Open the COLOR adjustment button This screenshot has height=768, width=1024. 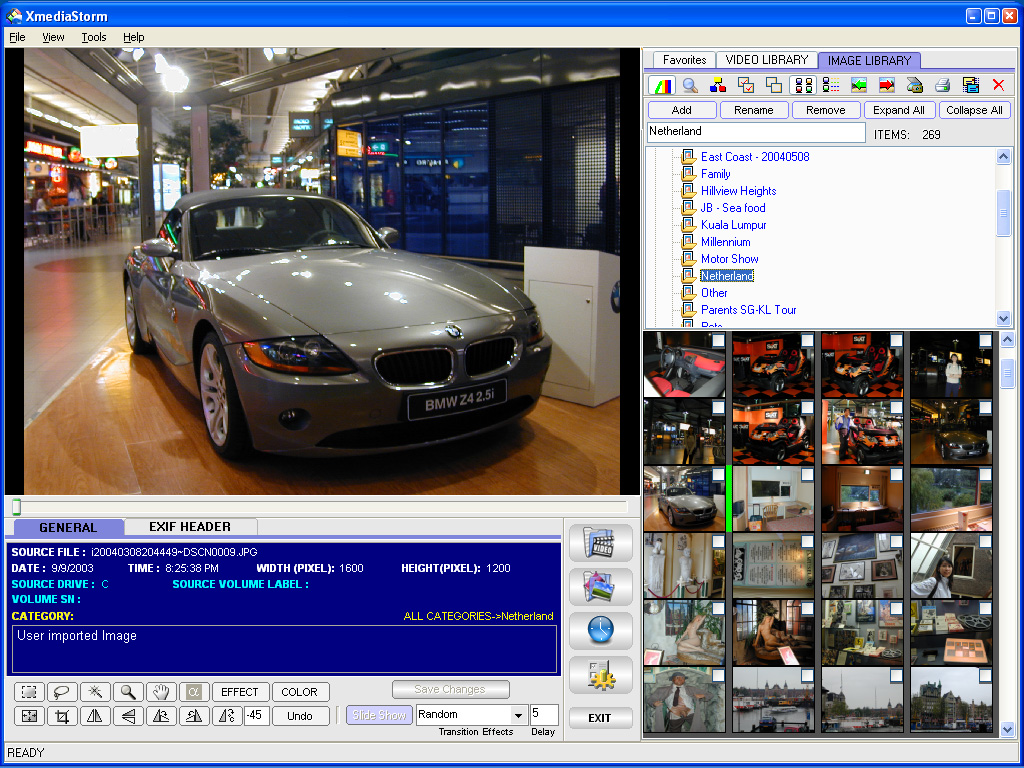[300, 692]
